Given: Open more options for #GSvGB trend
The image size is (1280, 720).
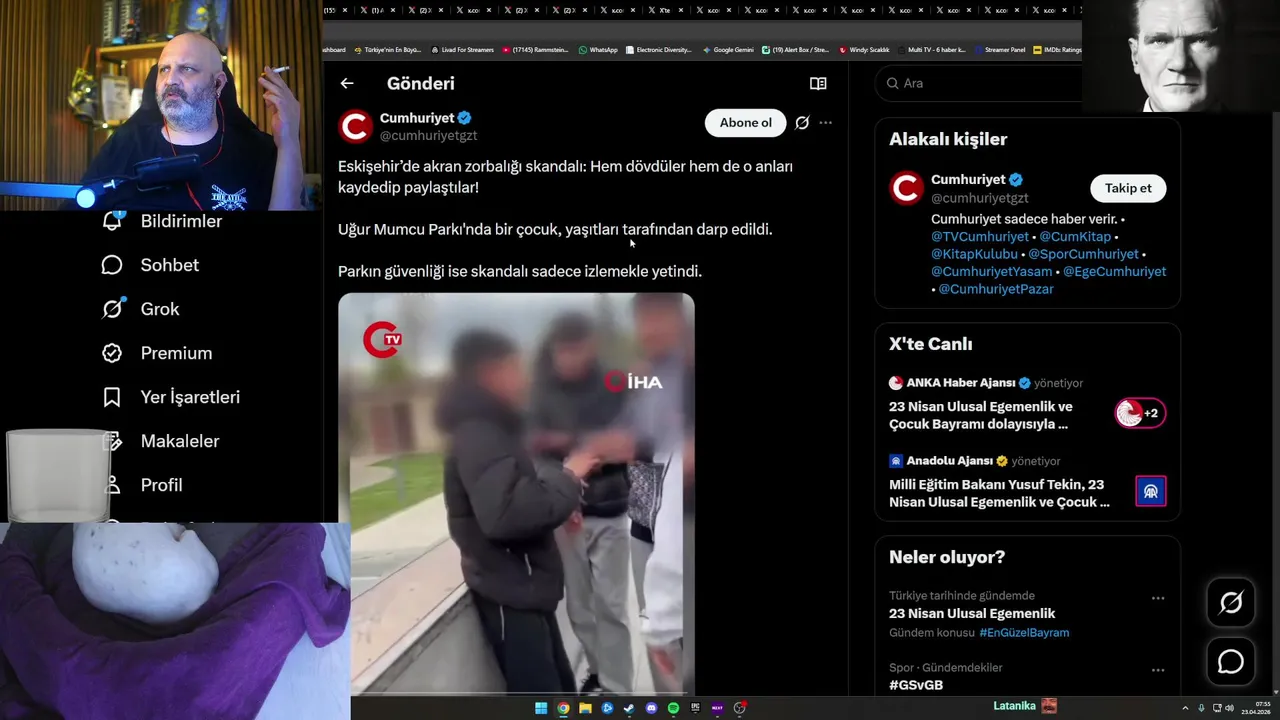Looking at the screenshot, I should point(1158,670).
